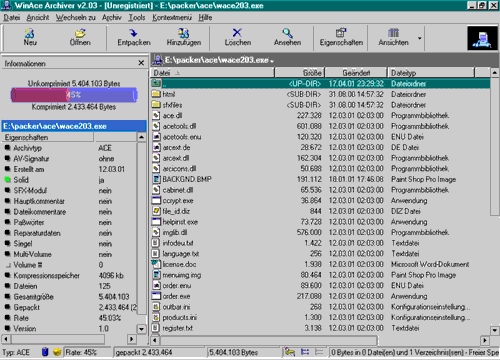This screenshot has width=500, height=360.
Task: Click the compression ratio bar showing 45%
Action: 74,95
